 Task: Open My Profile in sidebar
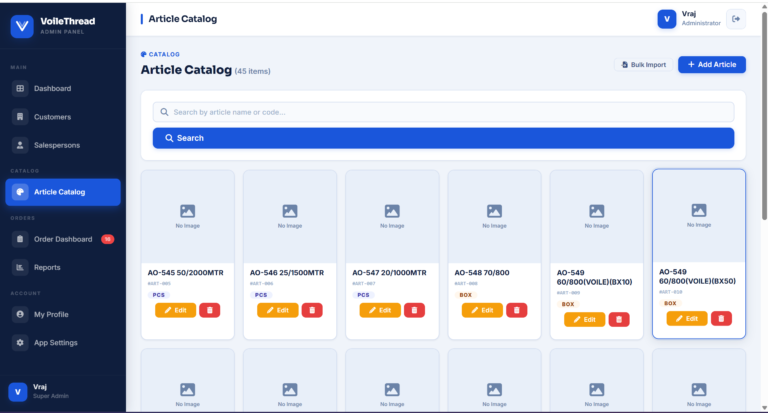point(52,314)
